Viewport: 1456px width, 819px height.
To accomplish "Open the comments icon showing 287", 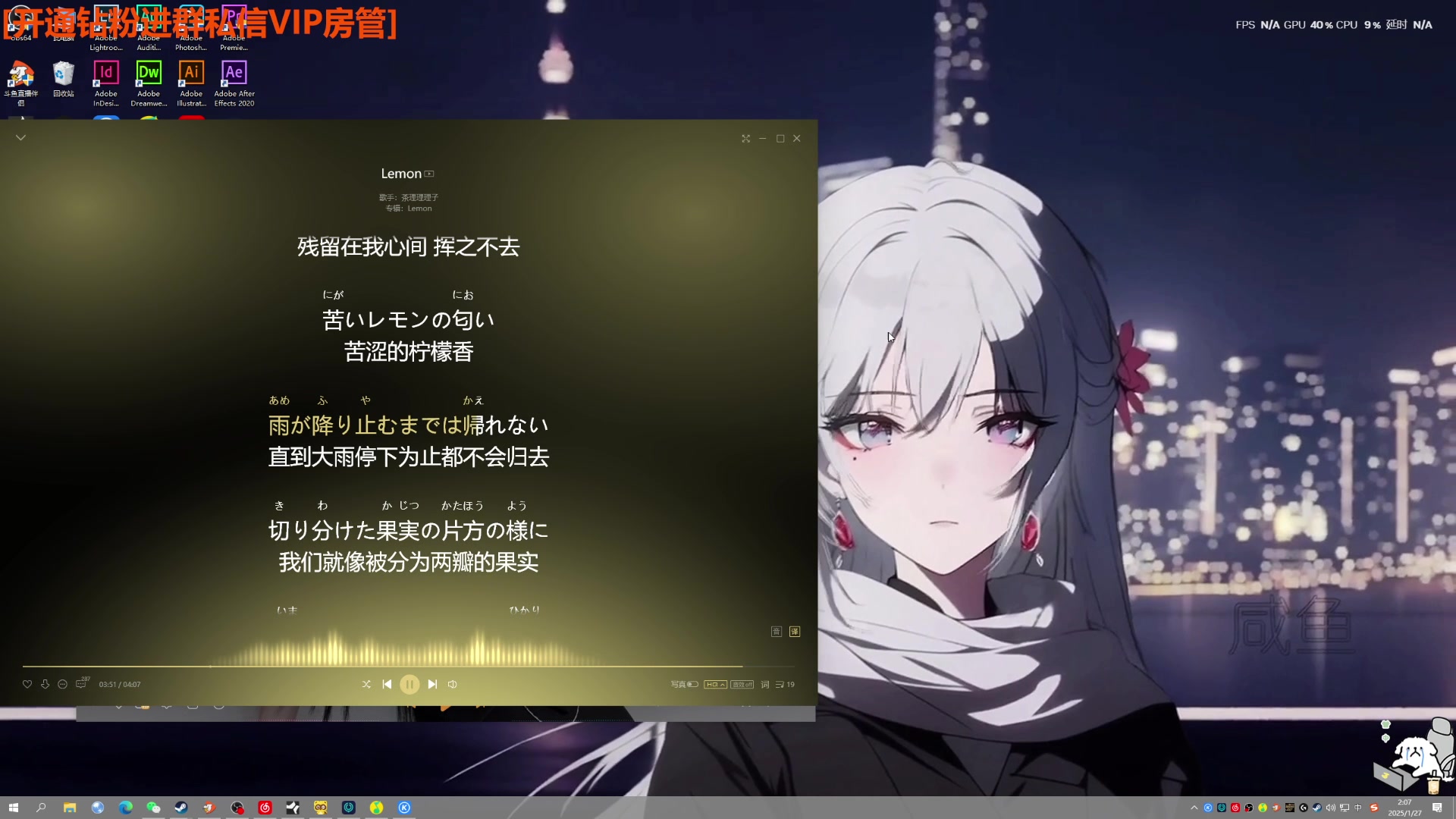I will 82,683.
